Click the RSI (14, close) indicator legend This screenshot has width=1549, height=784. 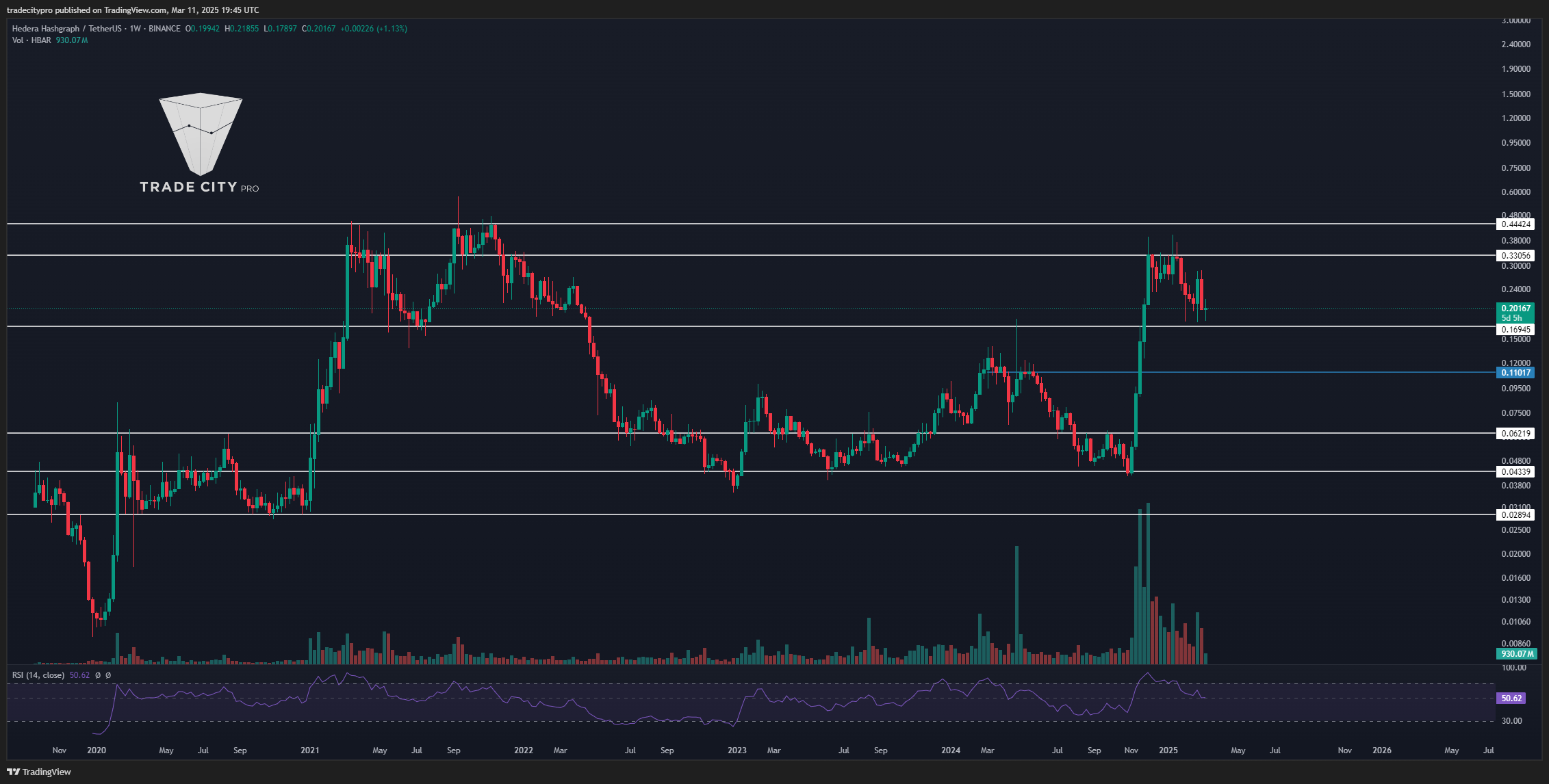point(38,675)
